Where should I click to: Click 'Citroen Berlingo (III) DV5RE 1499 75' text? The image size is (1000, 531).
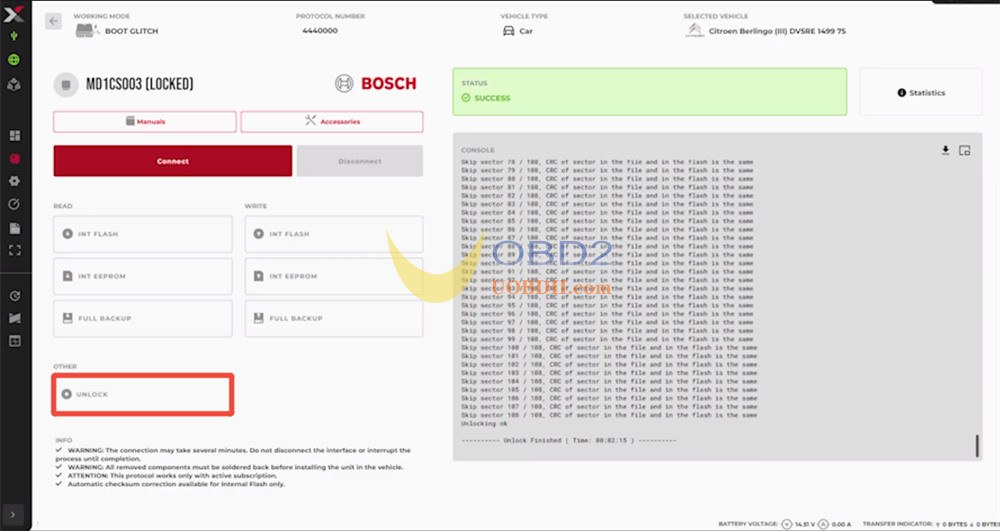777,31
